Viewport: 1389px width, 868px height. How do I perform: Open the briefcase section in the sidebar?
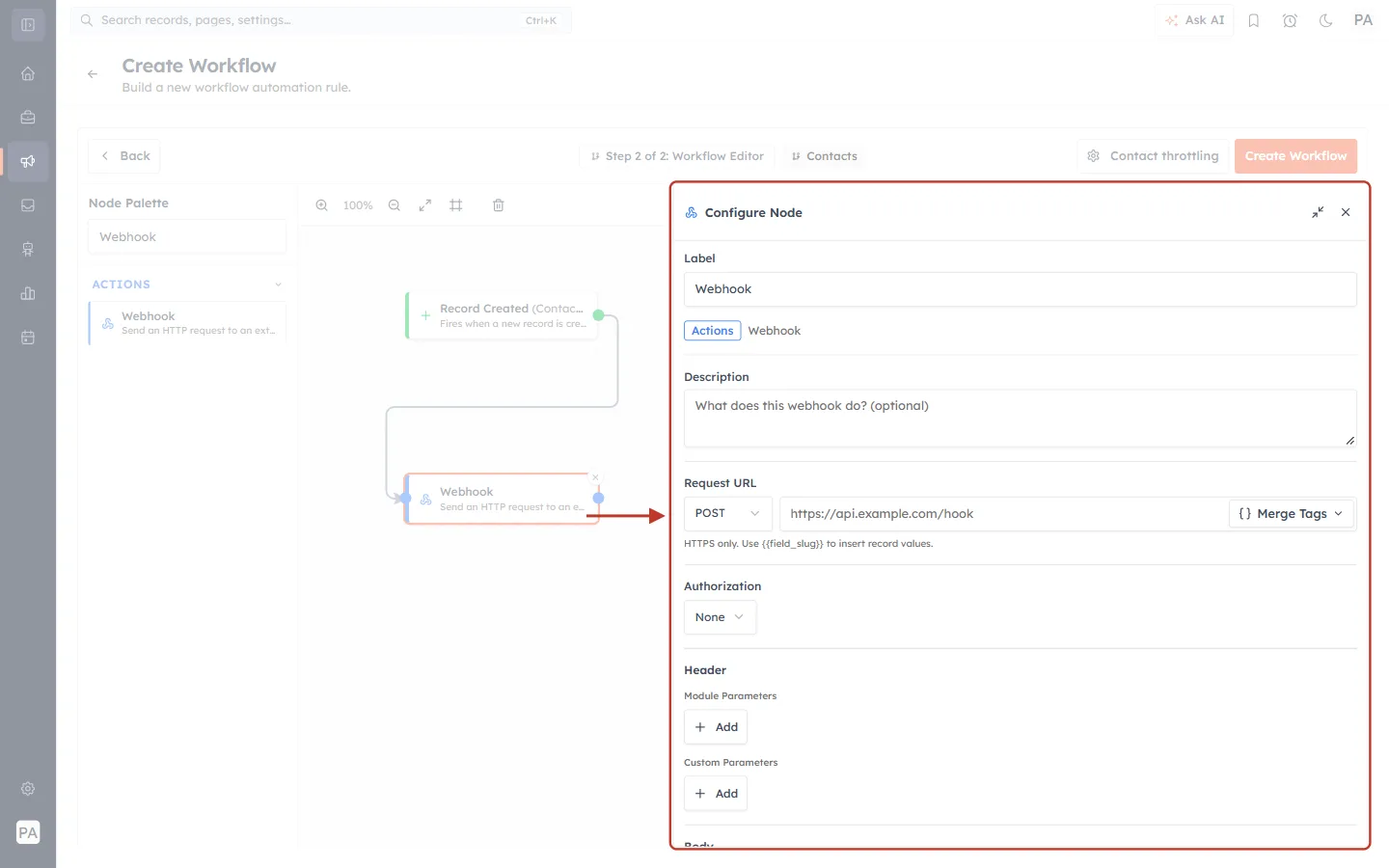28,118
